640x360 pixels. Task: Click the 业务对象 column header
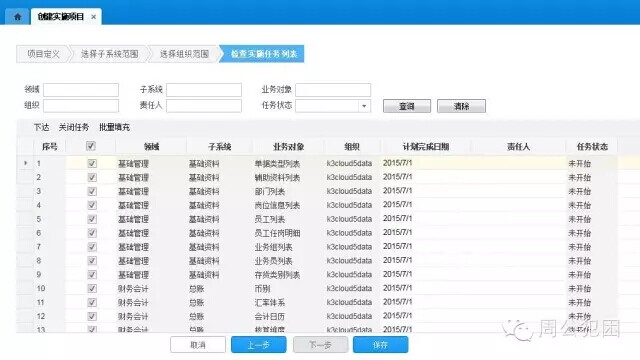288,147
